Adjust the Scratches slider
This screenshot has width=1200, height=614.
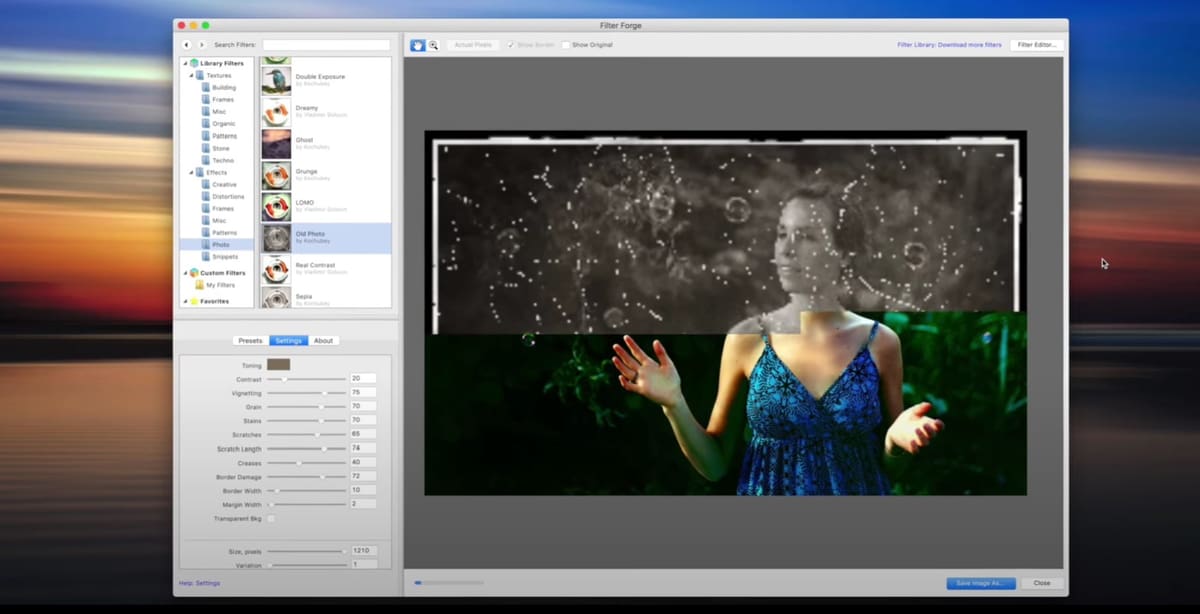306,435
